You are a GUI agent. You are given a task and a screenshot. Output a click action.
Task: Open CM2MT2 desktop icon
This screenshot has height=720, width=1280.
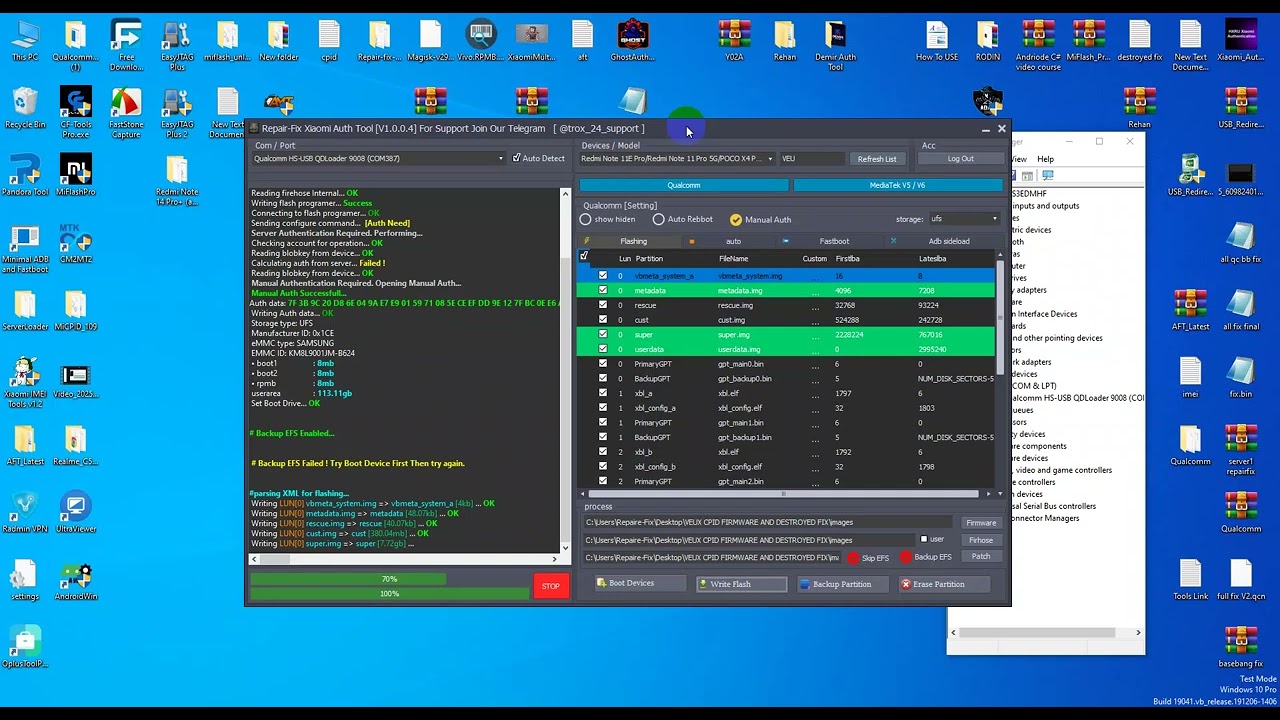coord(76,244)
